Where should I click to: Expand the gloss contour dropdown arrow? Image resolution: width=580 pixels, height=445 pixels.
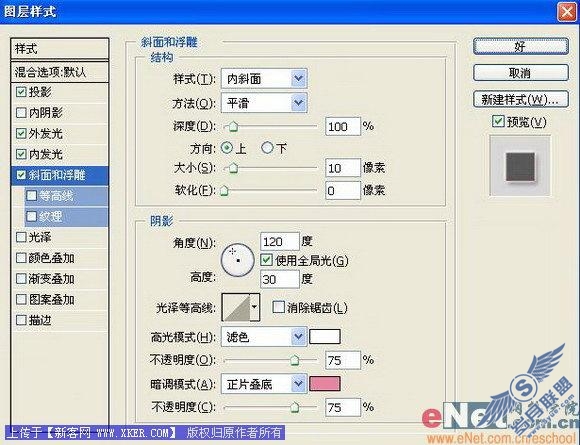click(254, 307)
